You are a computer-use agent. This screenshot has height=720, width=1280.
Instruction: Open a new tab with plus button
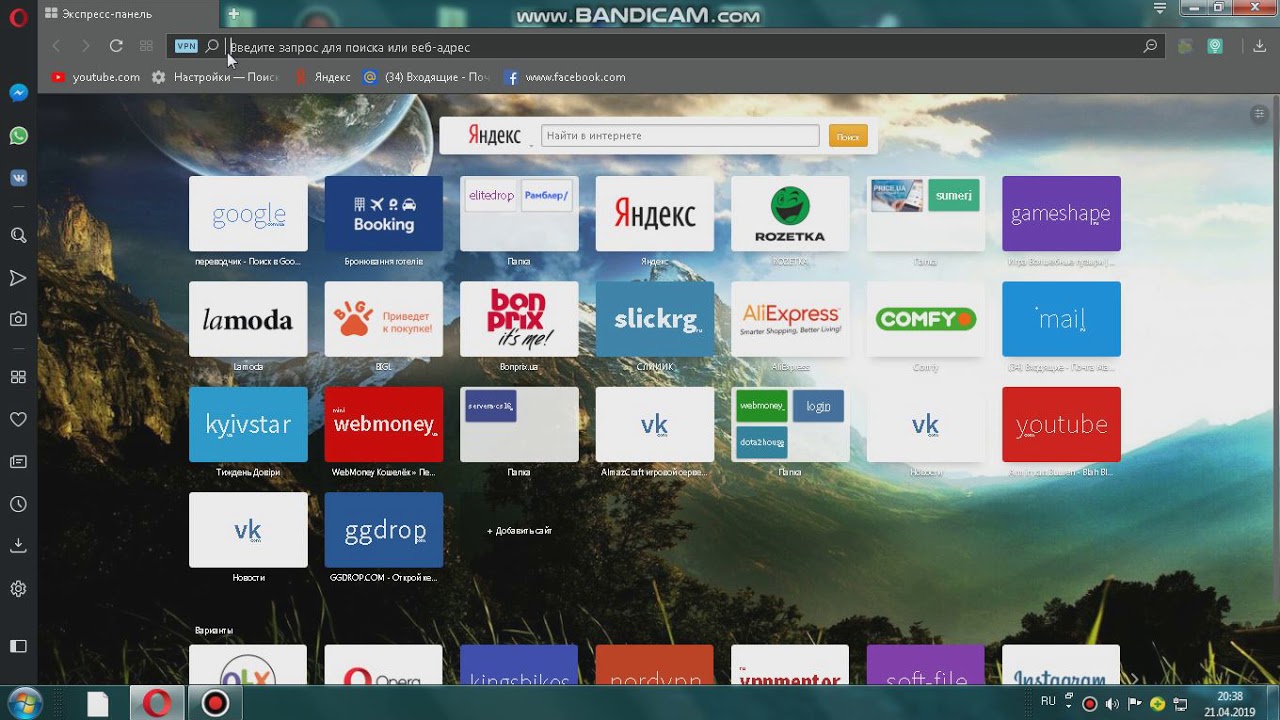(233, 14)
